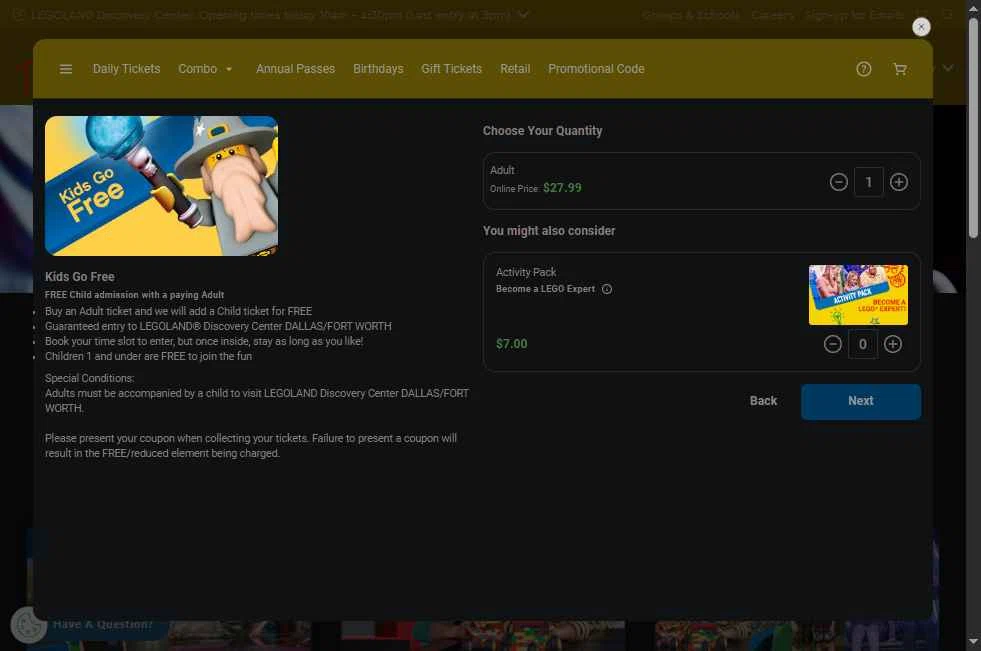981x651 pixels.
Task: Go to Annual Passes
Action: [295, 69]
